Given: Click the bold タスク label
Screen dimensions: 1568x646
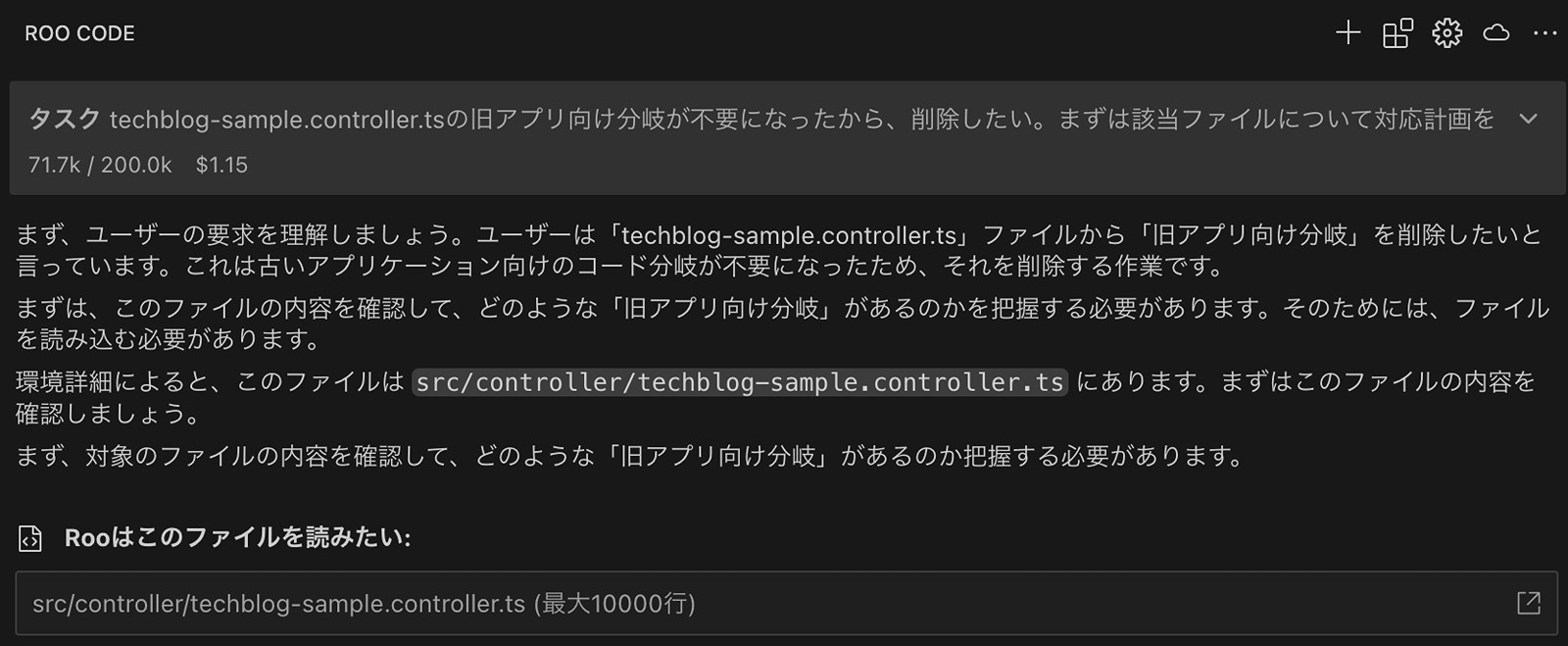Looking at the screenshot, I should click(65, 120).
